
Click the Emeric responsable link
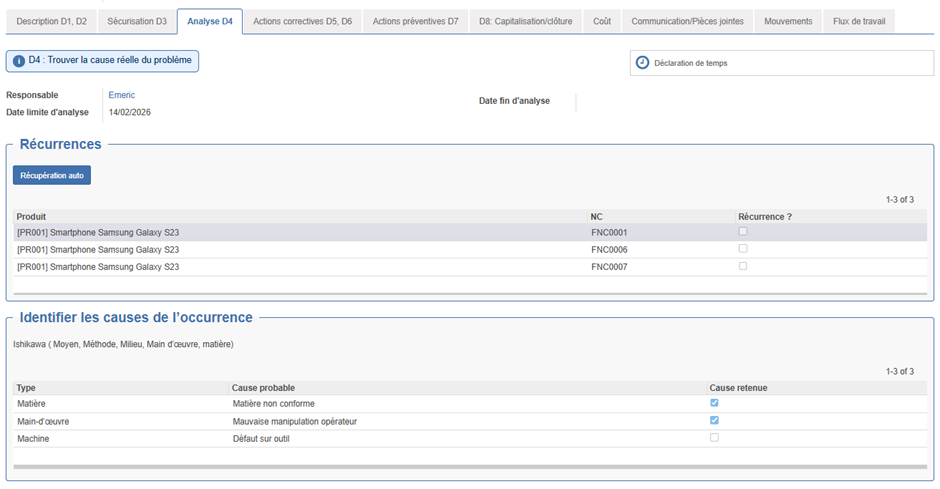click(121, 95)
